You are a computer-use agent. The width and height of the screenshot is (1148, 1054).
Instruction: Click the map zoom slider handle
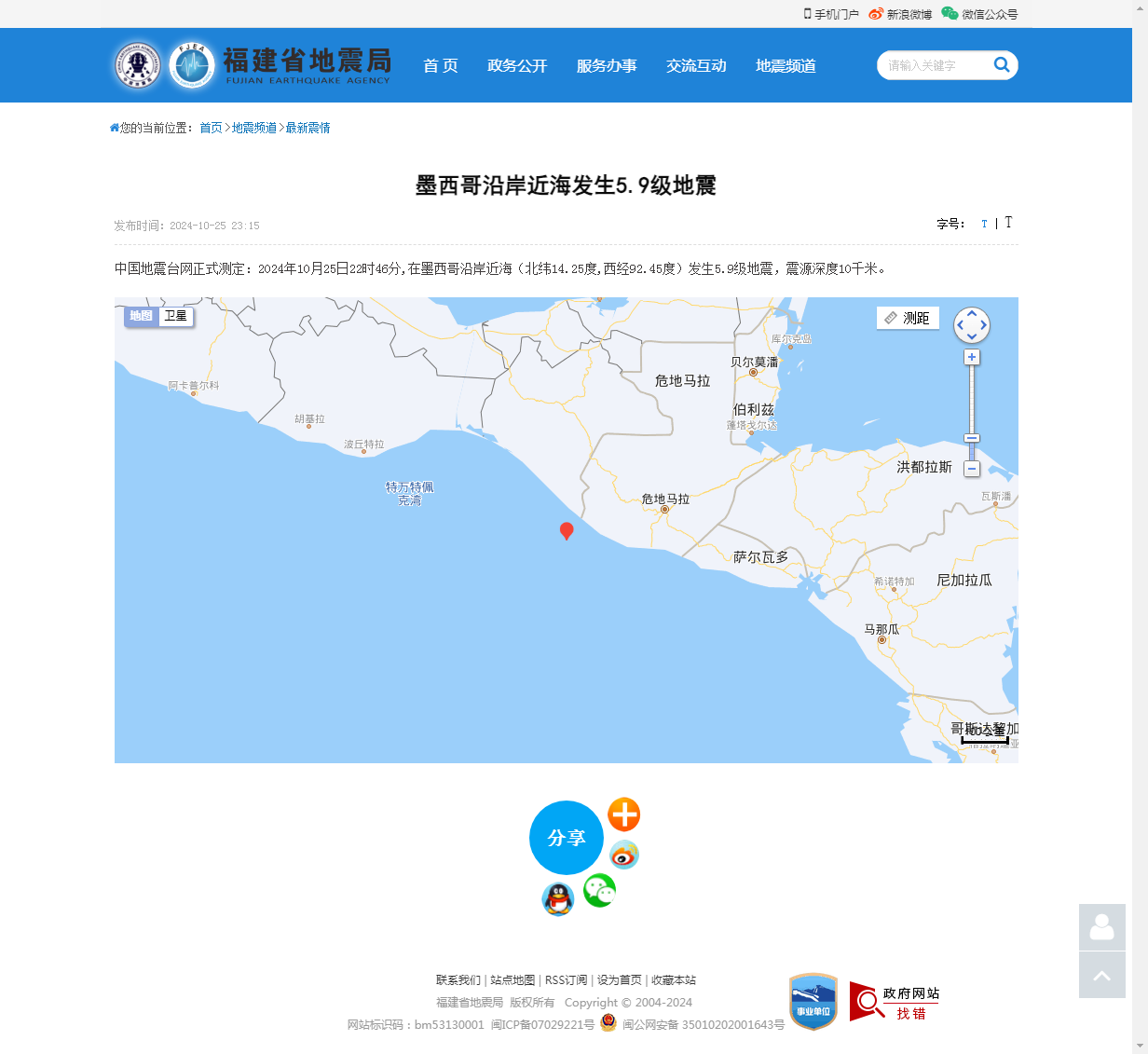(972, 438)
